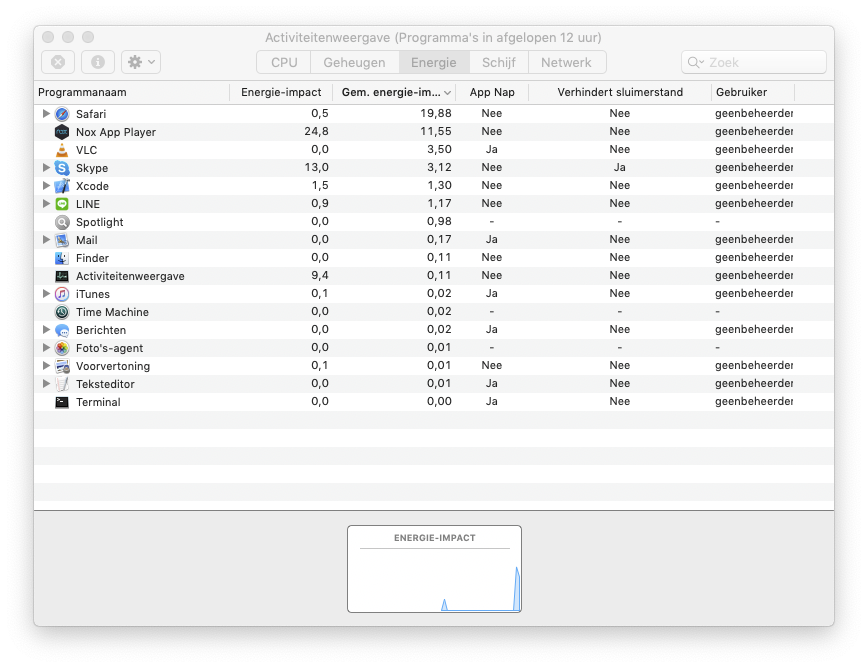Click the Teksteditor icon
This screenshot has width=868, height=668.
click(x=62, y=384)
